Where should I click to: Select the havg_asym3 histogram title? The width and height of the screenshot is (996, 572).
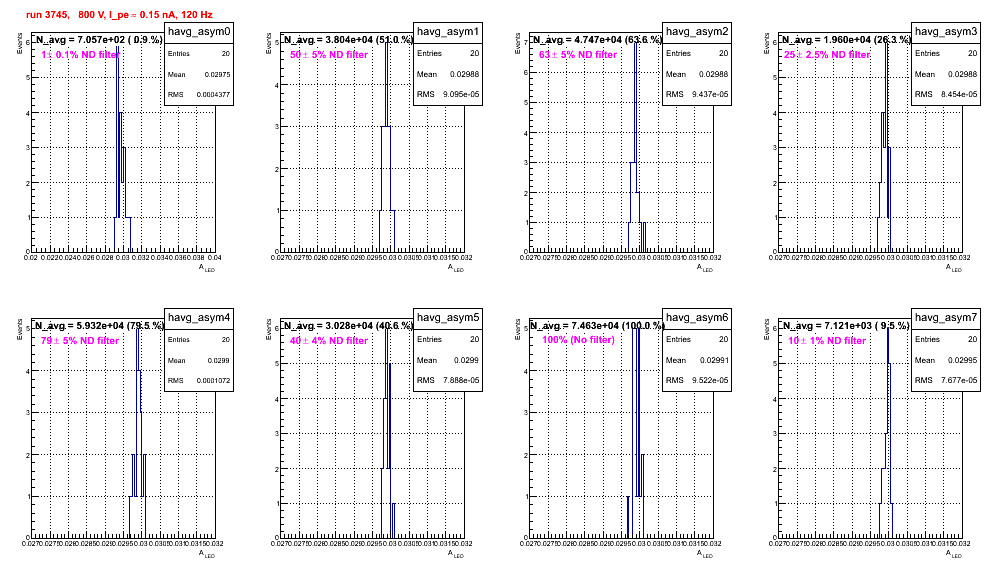click(946, 32)
